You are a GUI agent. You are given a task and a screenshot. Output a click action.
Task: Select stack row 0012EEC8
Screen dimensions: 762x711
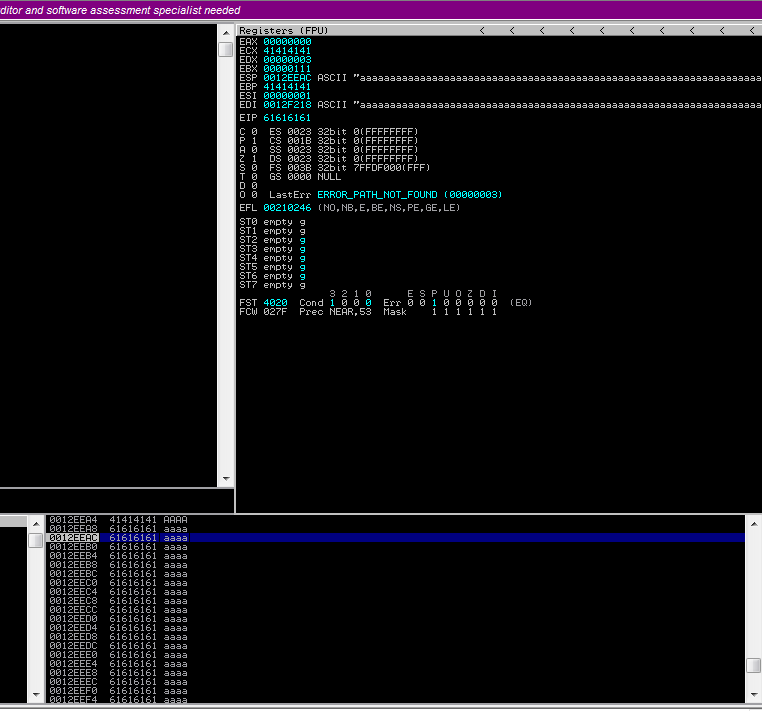coord(396,601)
